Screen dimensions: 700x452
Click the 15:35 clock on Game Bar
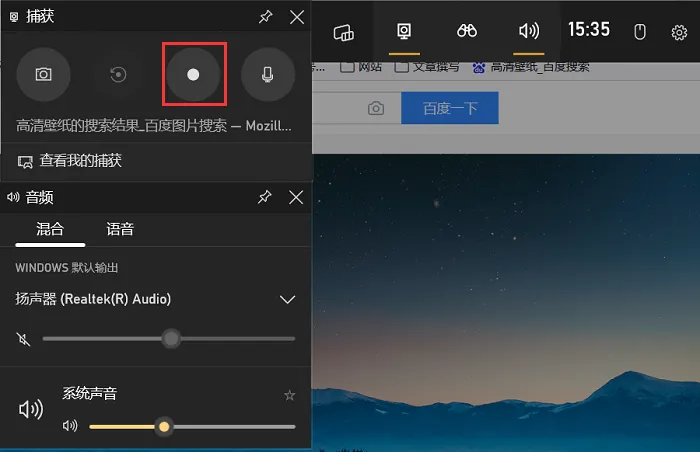point(589,30)
